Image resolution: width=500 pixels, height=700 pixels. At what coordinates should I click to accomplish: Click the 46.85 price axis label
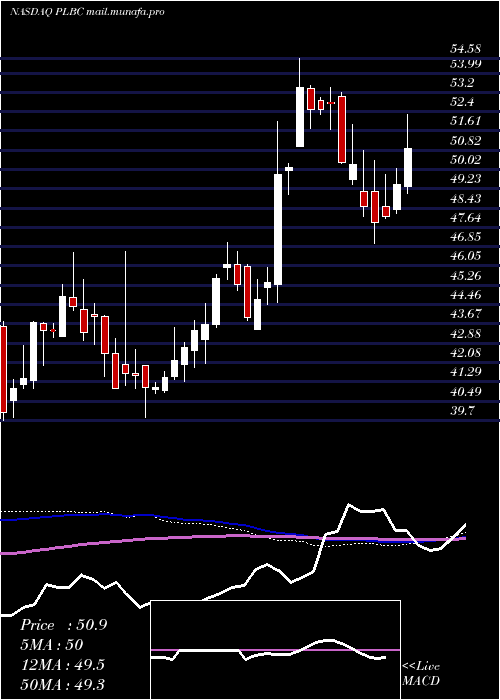coord(466,237)
